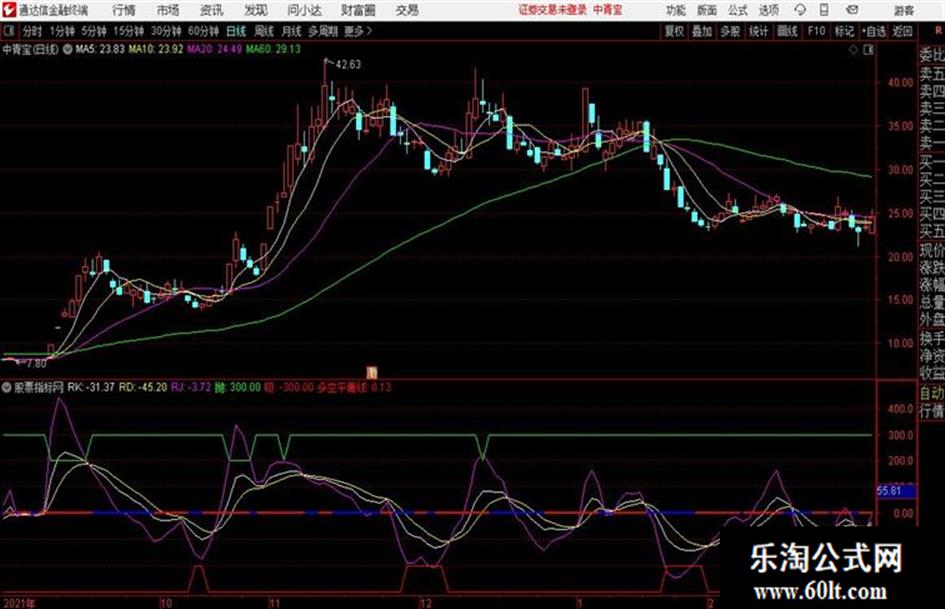This screenshot has width=945, height=609.
Task: Select the 日线 daily period tab
Action: (x=236, y=31)
